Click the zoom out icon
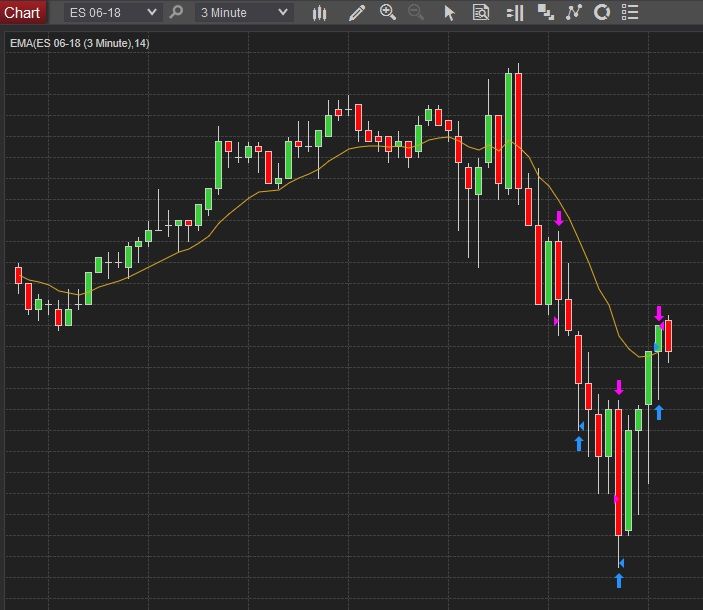This screenshot has width=703, height=610. tap(416, 12)
